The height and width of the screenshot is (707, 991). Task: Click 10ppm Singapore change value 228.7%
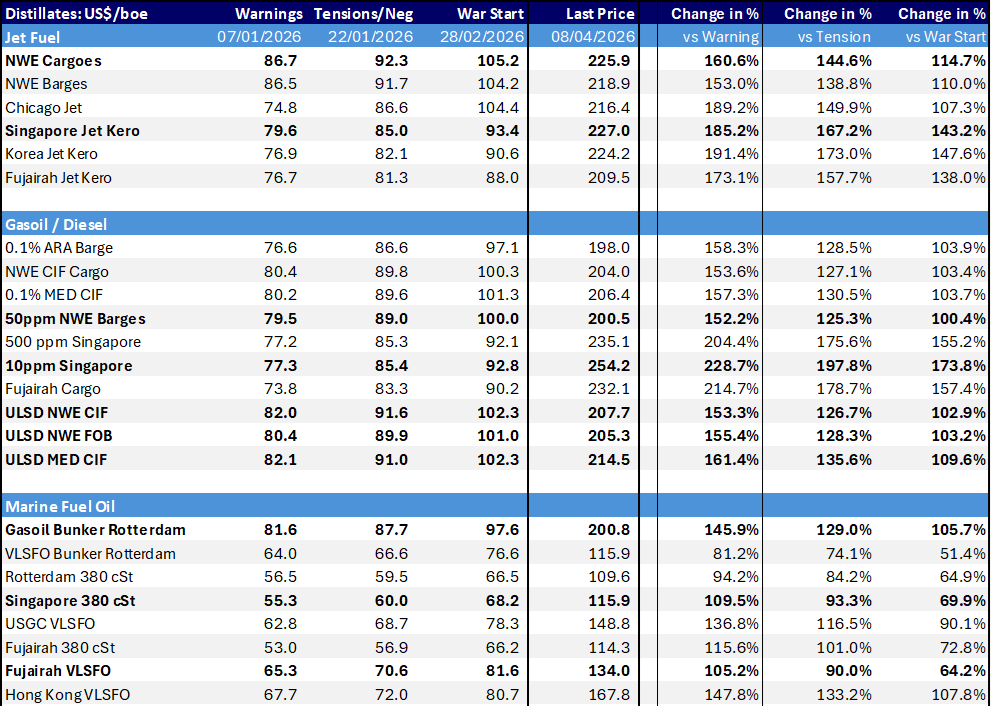pos(731,366)
